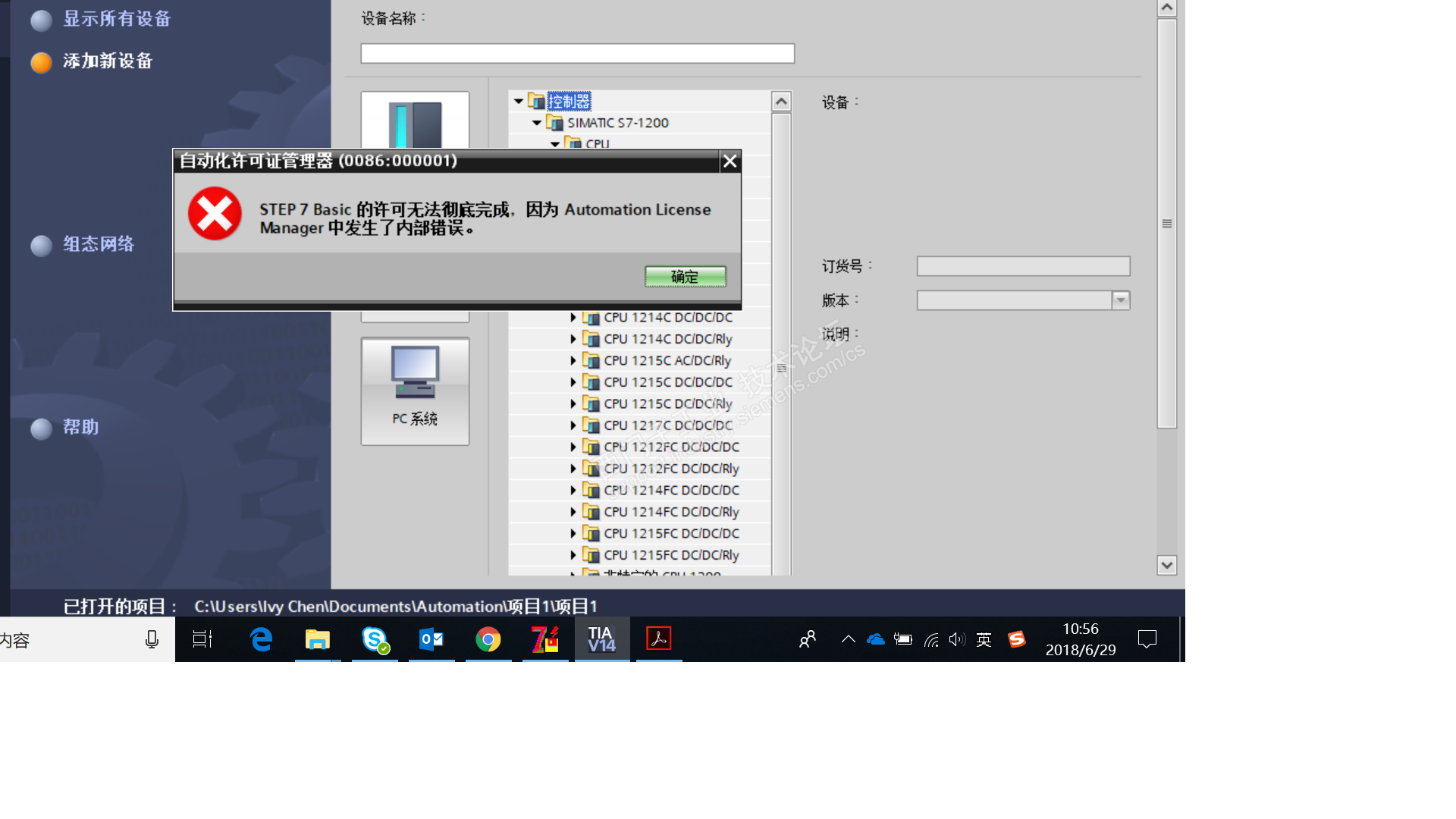Viewport: 1456px width, 819px height.
Task: Open Adobe Acrobat from the taskbar
Action: [x=658, y=639]
